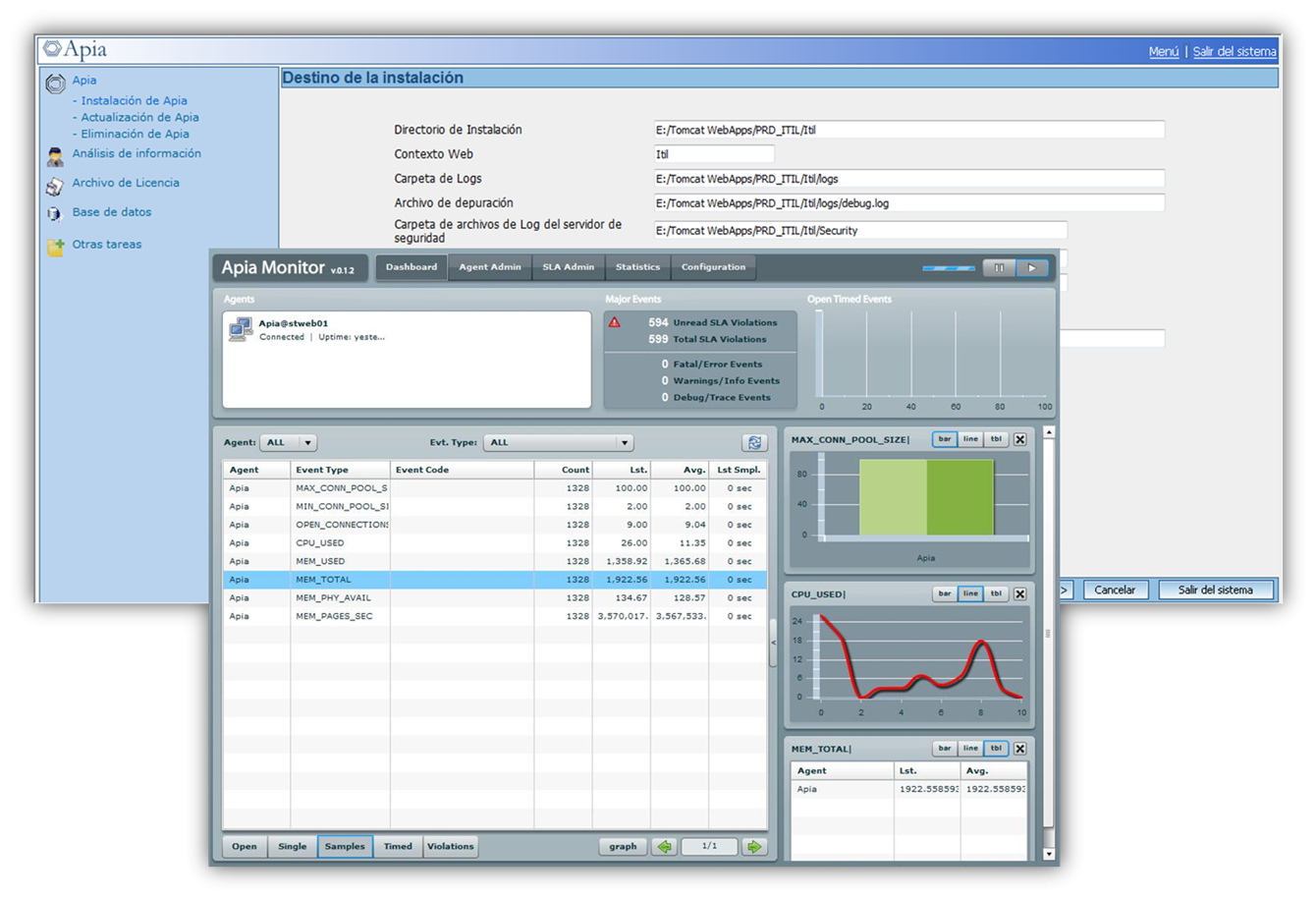Sort table by Count column header
This screenshot has width=1316, height=900.
(564, 470)
